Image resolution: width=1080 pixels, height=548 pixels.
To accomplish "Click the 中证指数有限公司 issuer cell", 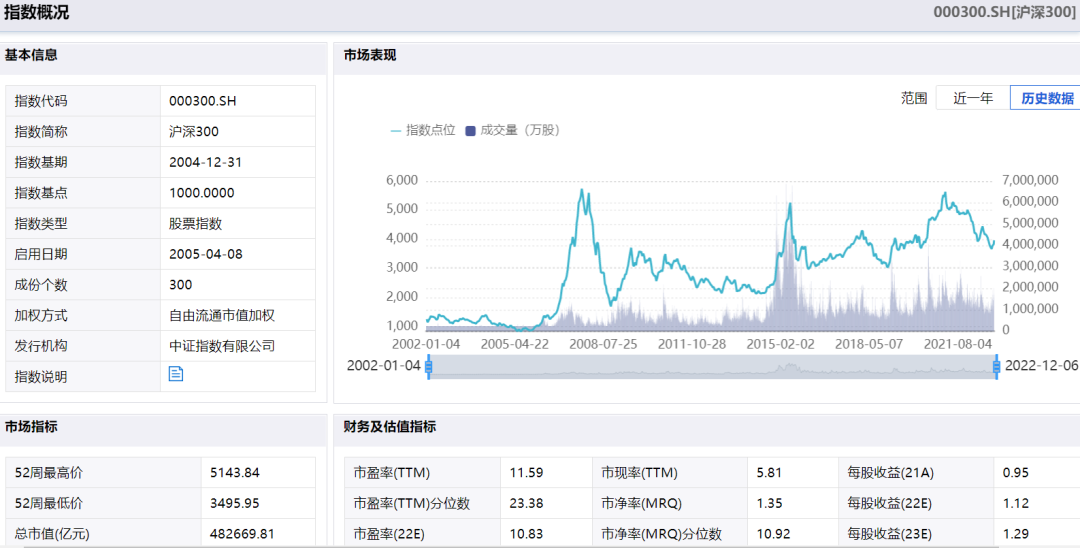I will [x=222, y=346].
